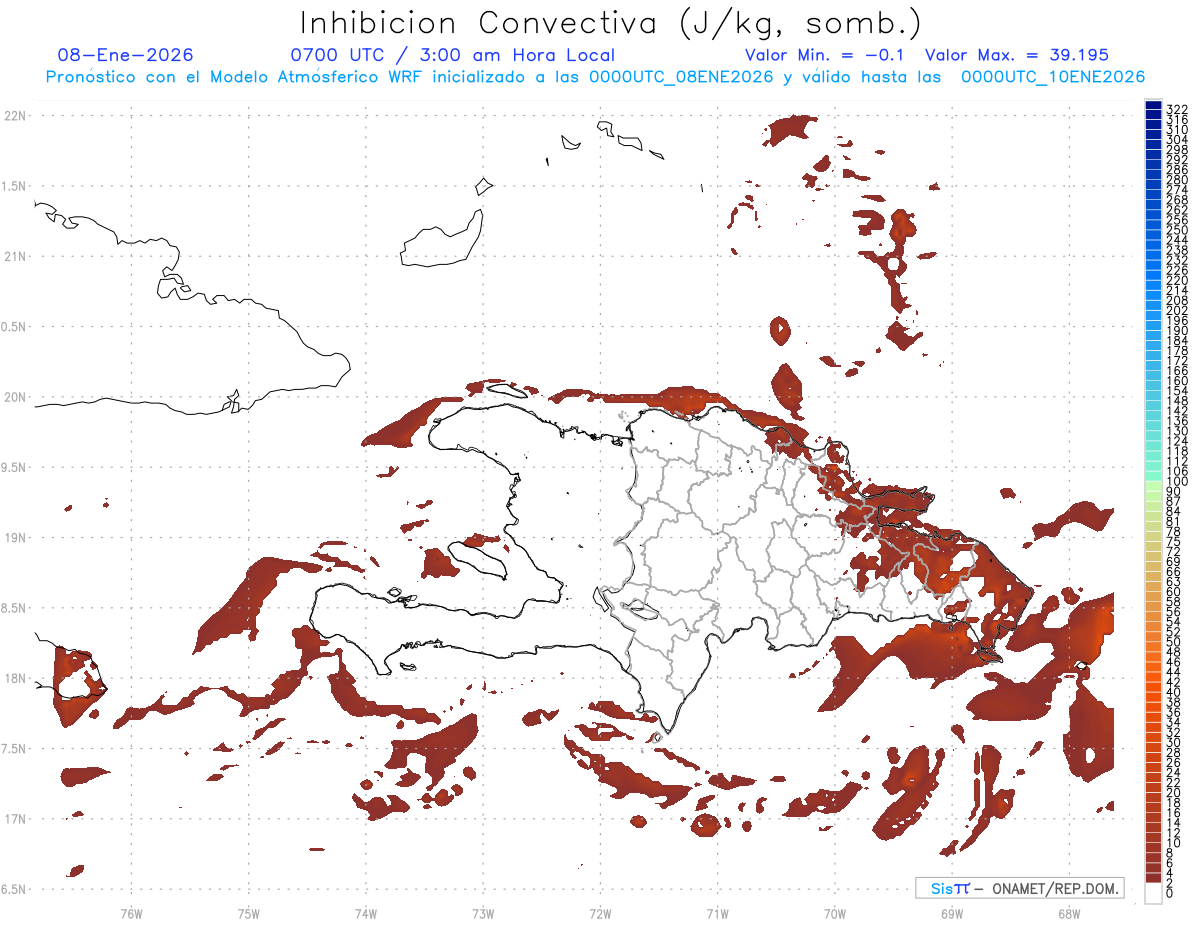Click the pale green 100 swatch on the colorbar
1200x927 pixels.
tap(1153, 485)
